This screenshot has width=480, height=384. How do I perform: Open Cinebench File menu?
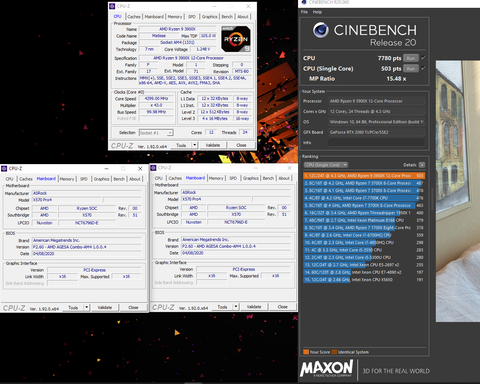pos(304,12)
